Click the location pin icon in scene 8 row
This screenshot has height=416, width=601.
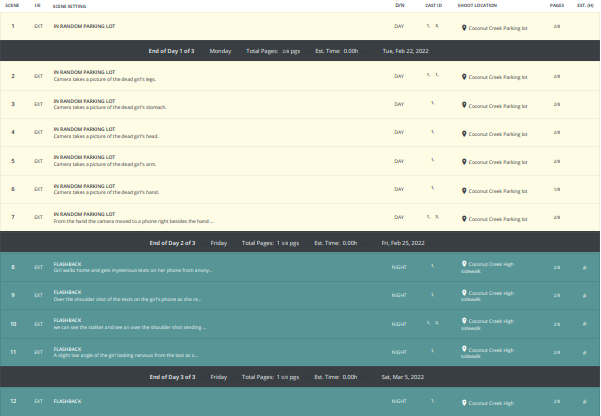click(x=464, y=264)
